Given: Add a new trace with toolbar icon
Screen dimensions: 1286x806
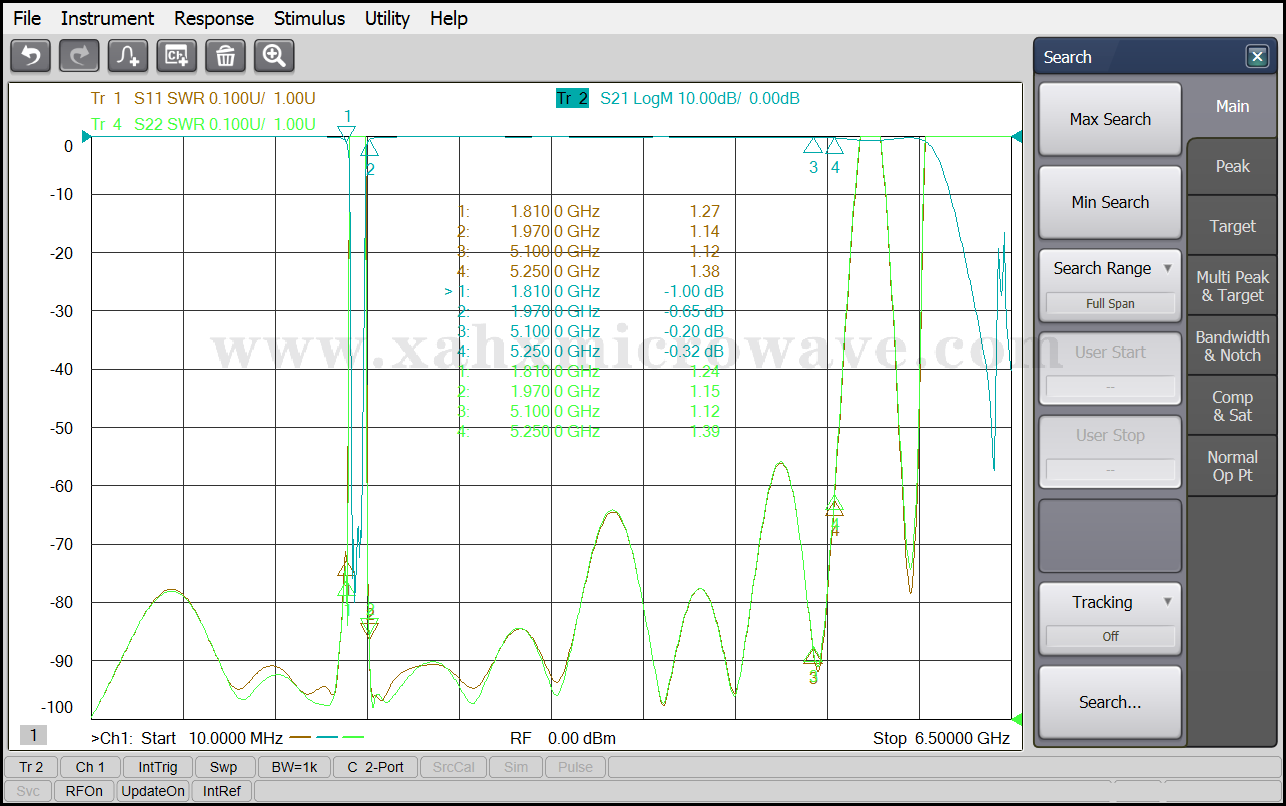Looking at the screenshot, I should [128, 56].
